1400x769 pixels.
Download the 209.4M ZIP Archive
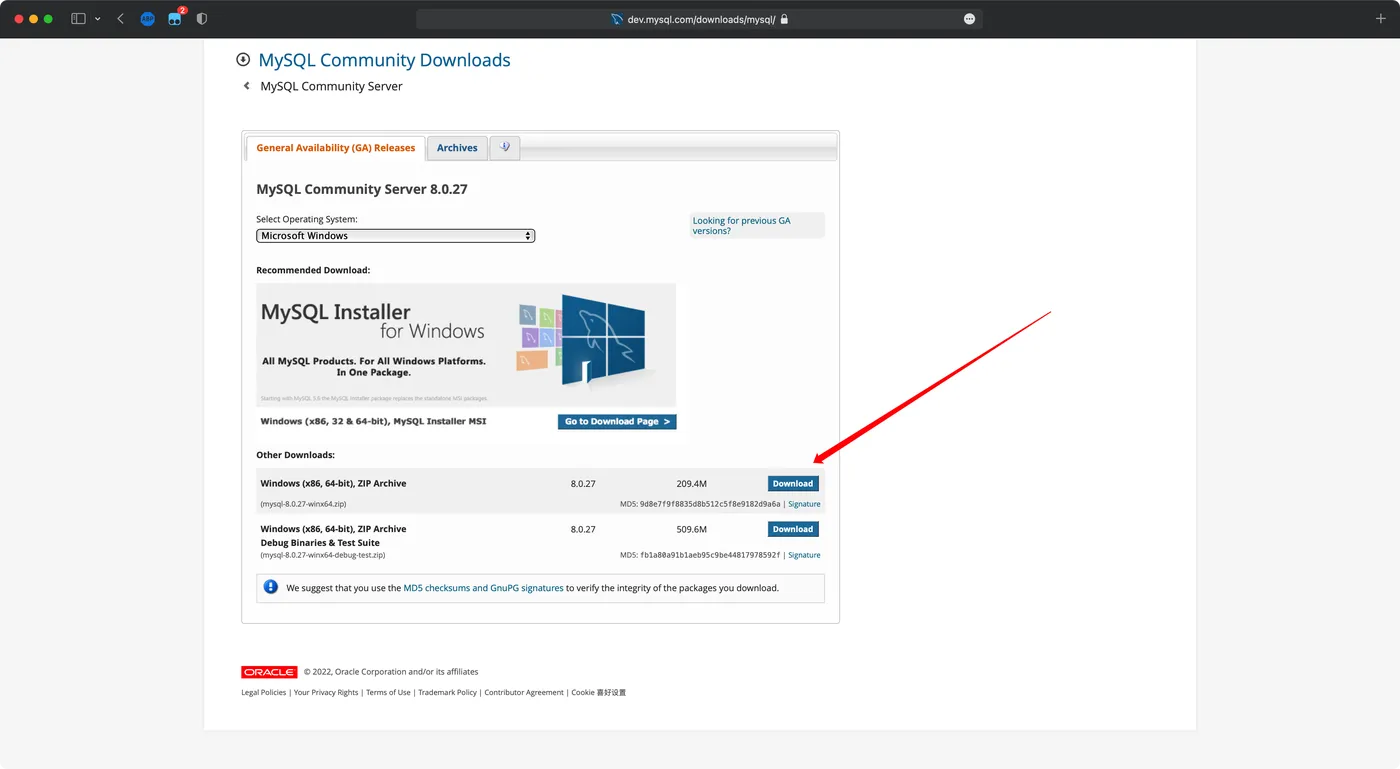coord(793,484)
